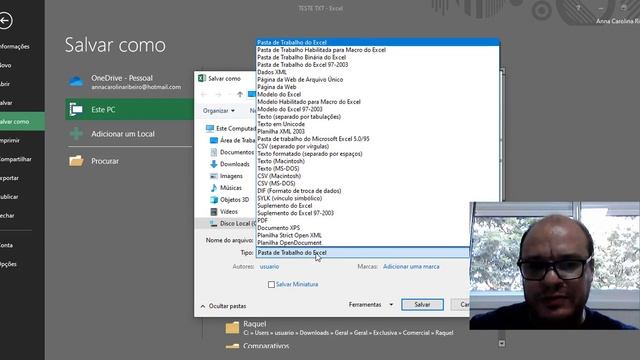Collapse folders with Ocultar pastas
Image resolution: width=640 pixels, height=360 pixels.
[223, 306]
